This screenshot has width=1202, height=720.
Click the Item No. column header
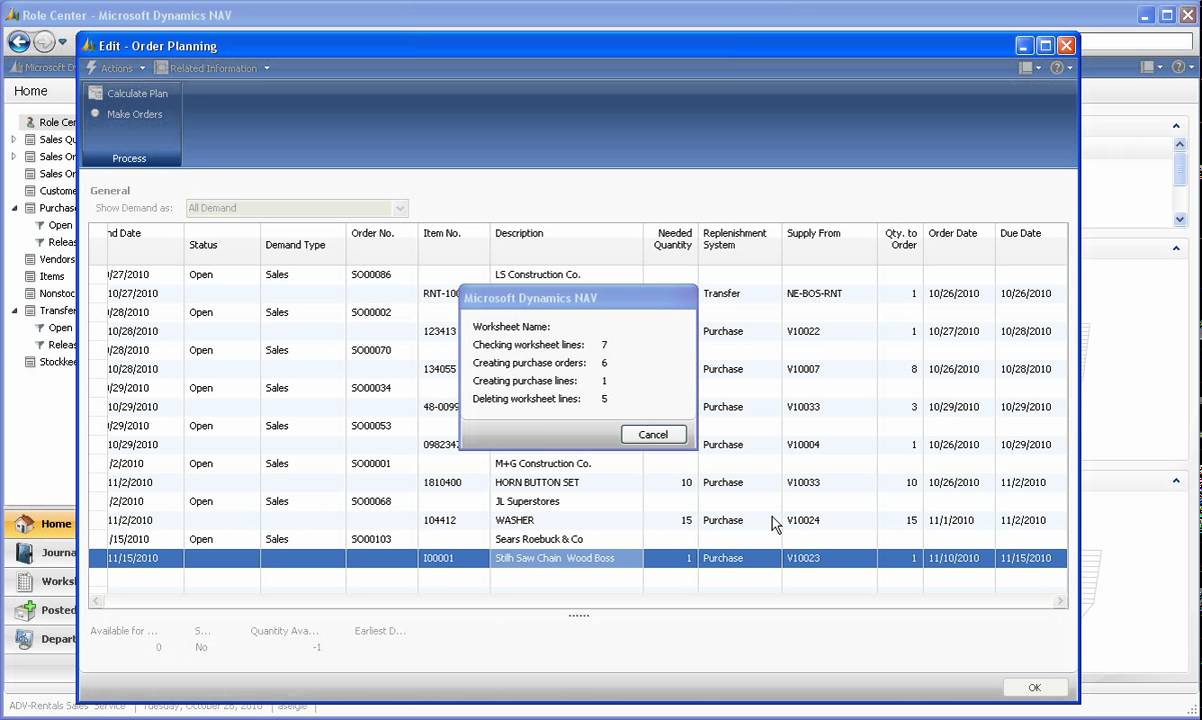pyautogui.click(x=454, y=244)
